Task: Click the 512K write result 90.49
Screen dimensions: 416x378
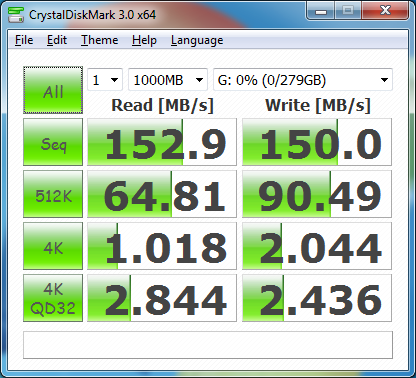Action: click(x=317, y=194)
